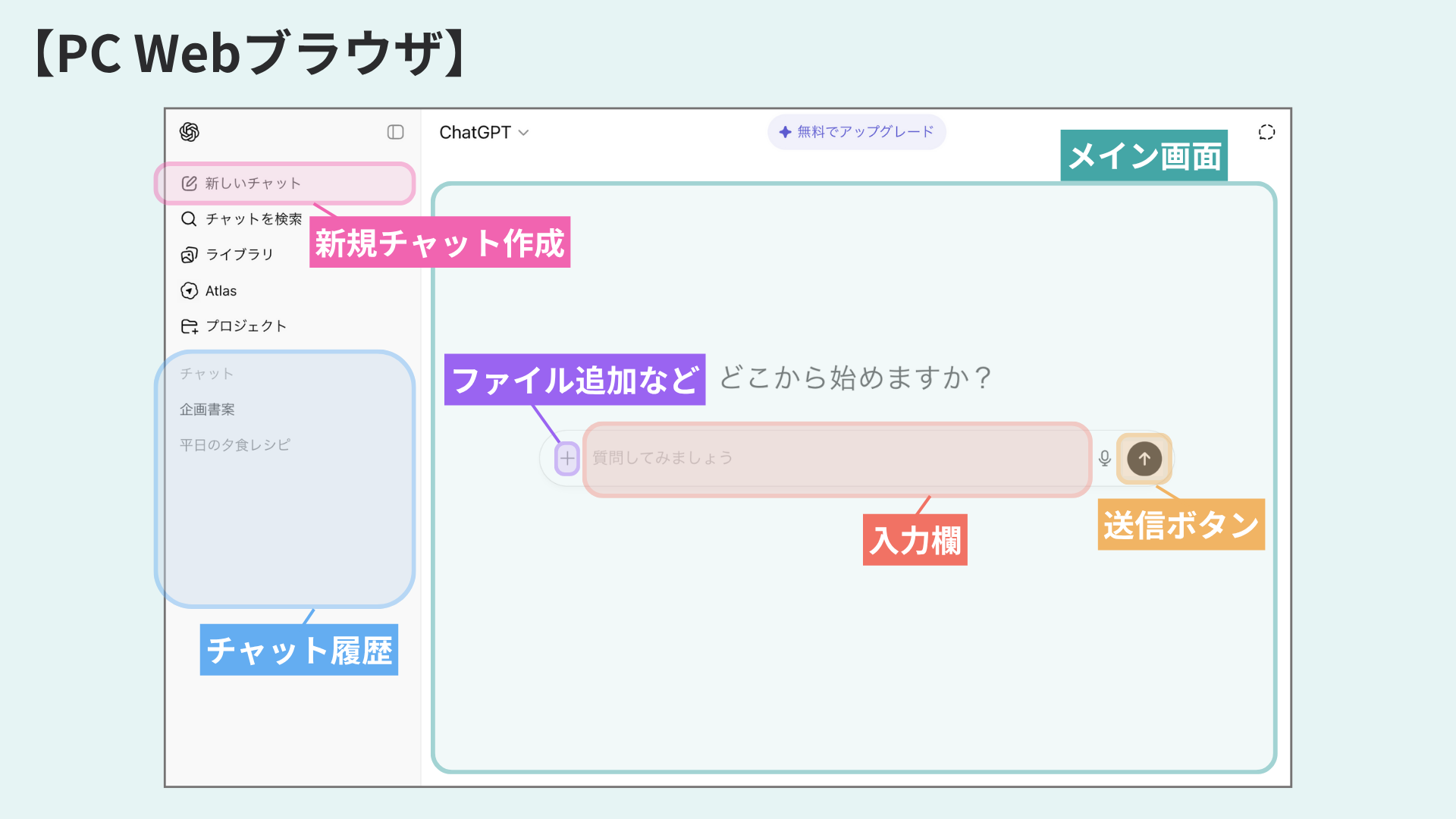Screen dimensions: 1456x819
Task: Open temporary chat dashed circle icon
Action: click(1266, 132)
